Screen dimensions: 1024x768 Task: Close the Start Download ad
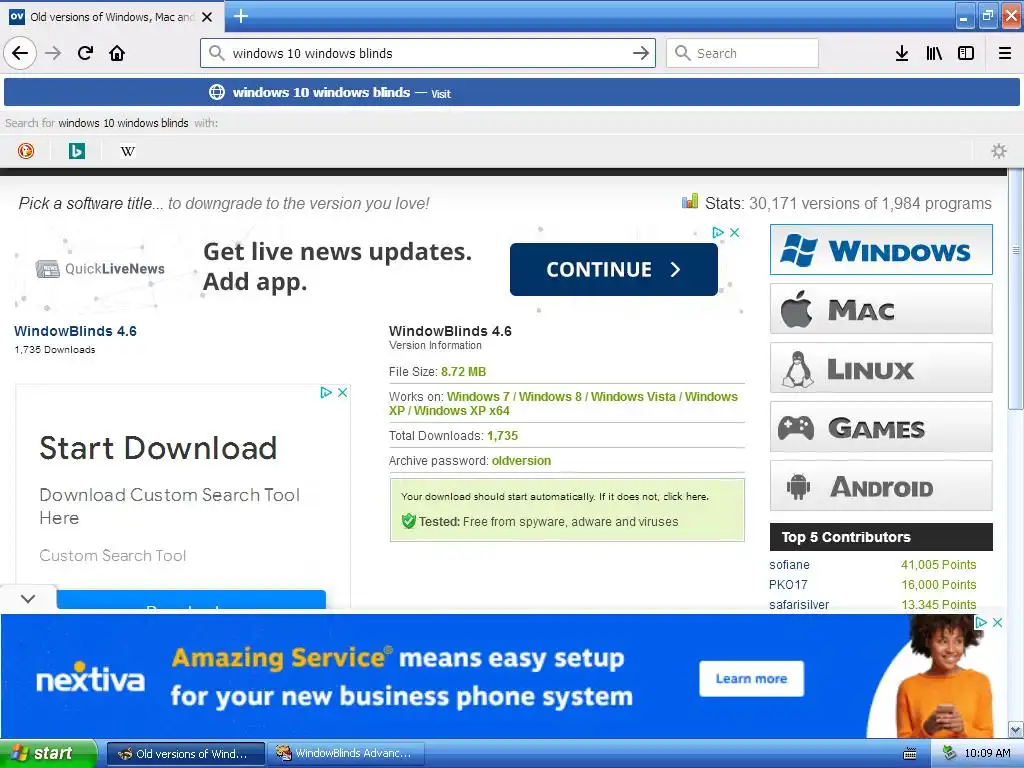(x=342, y=392)
